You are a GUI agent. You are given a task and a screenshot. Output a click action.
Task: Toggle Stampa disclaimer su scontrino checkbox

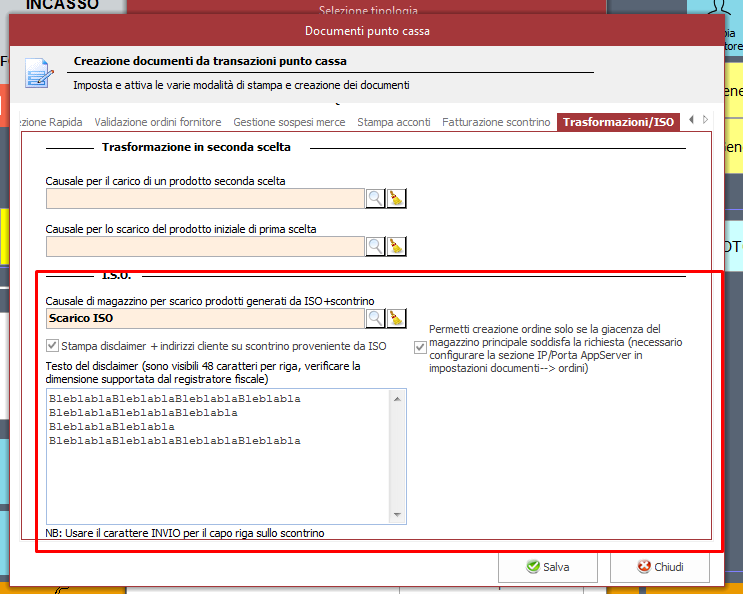(x=53, y=346)
